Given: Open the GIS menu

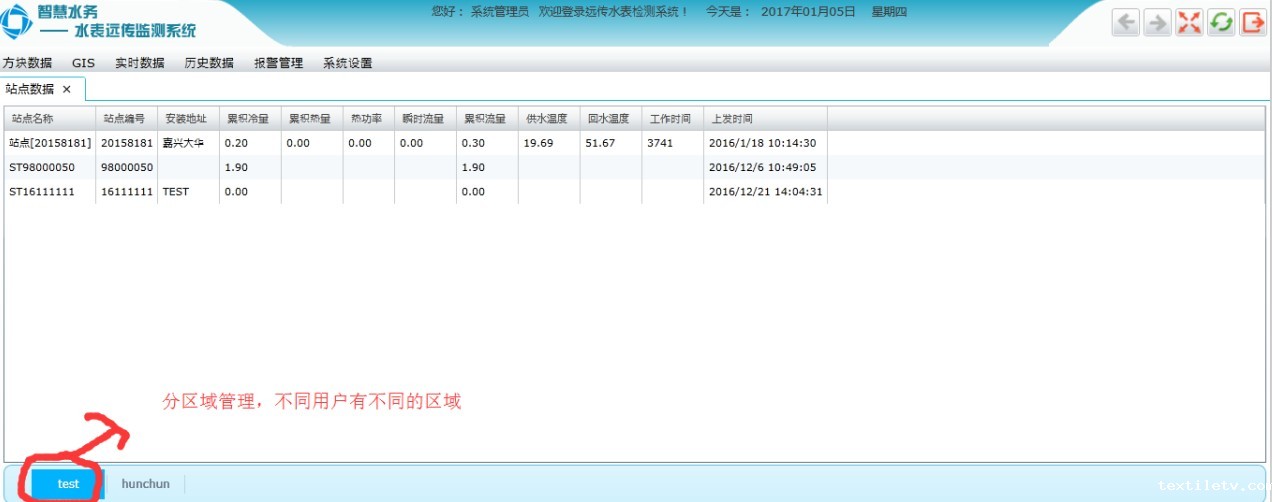Looking at the screenshot, I should coord(83,63).
